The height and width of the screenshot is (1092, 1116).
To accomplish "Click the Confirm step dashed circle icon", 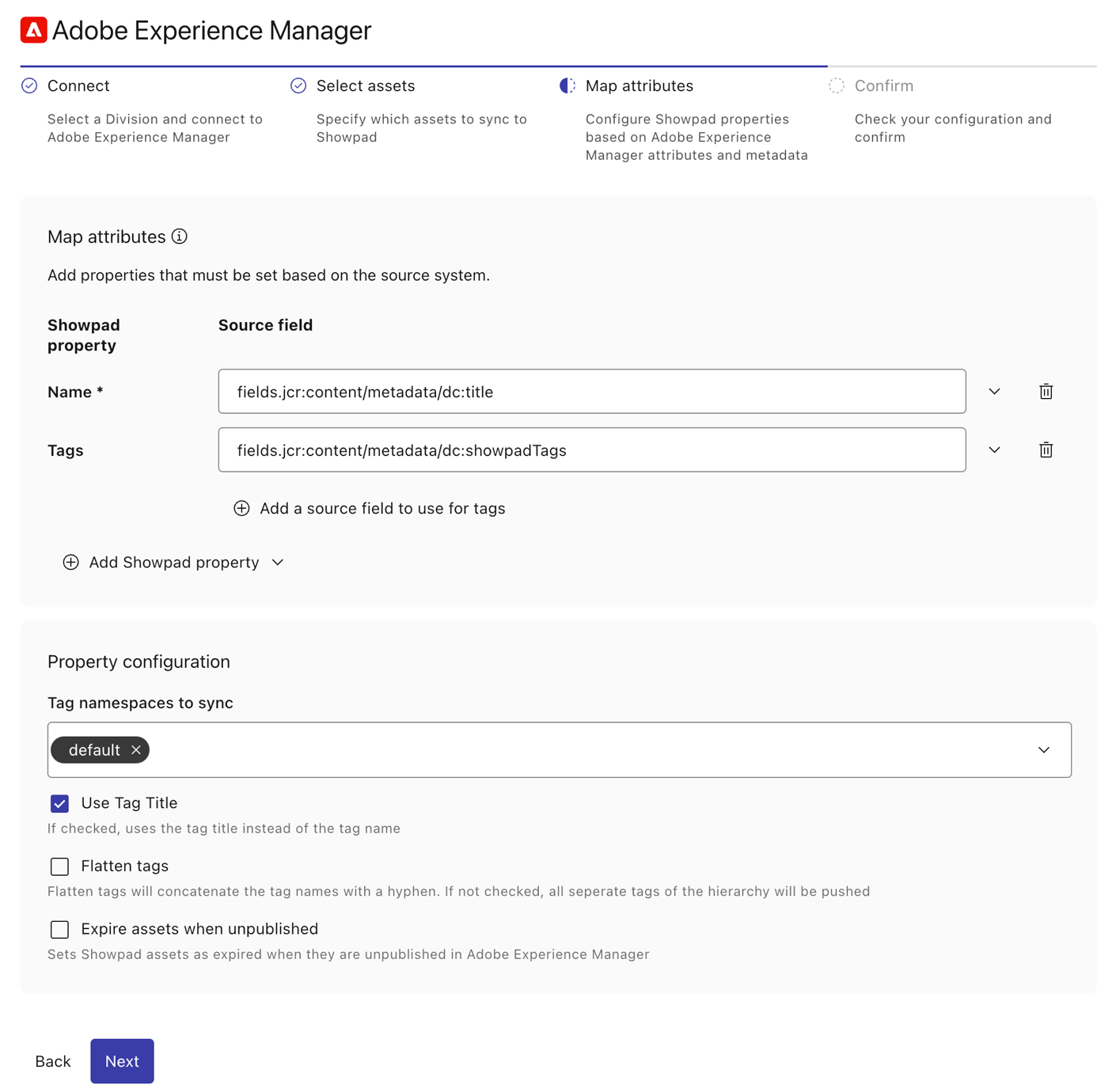I will (837, 86).
